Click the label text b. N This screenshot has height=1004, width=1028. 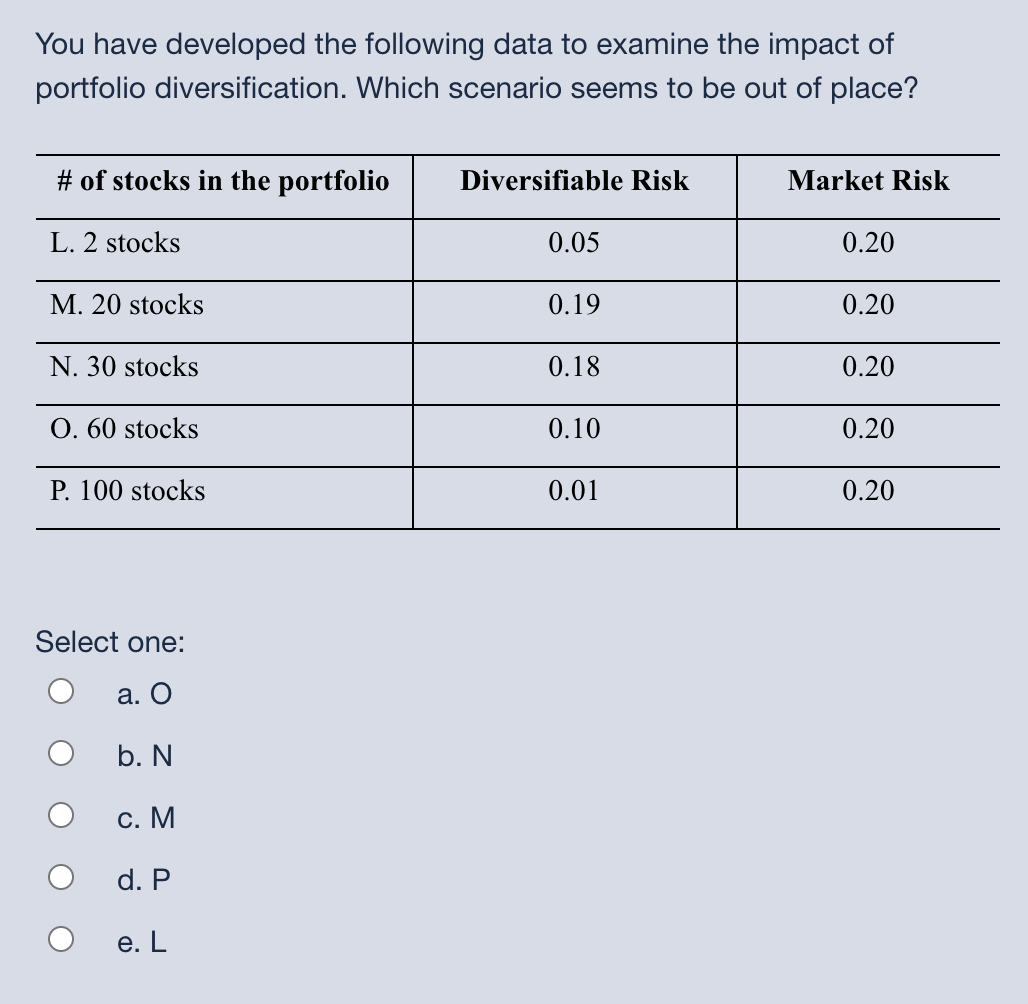[x=144, y=756]
